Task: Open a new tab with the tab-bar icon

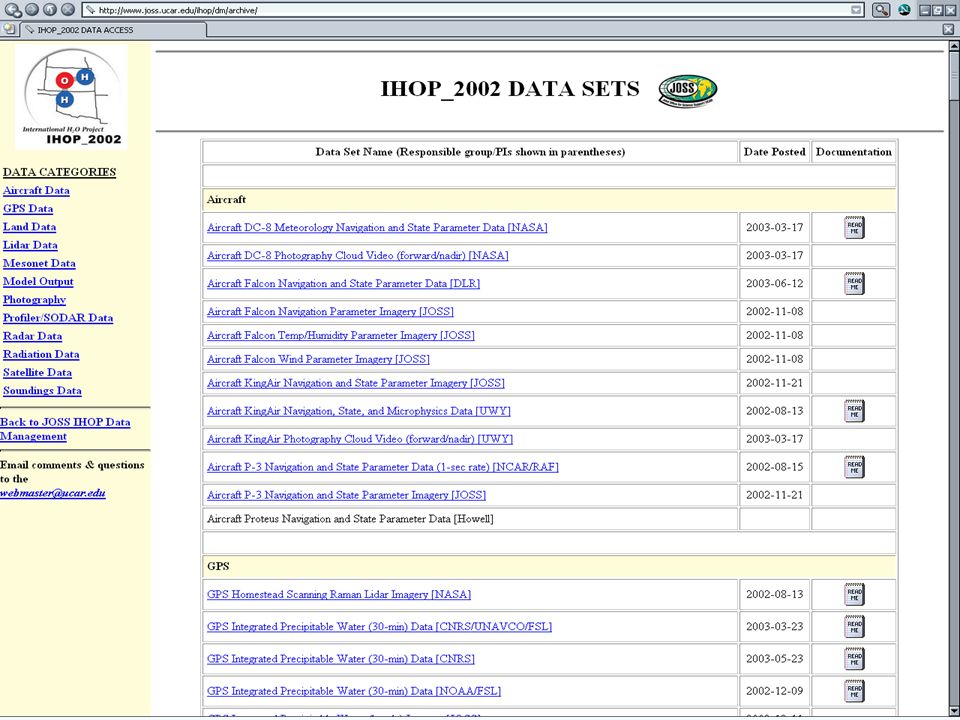Action: 9,29
